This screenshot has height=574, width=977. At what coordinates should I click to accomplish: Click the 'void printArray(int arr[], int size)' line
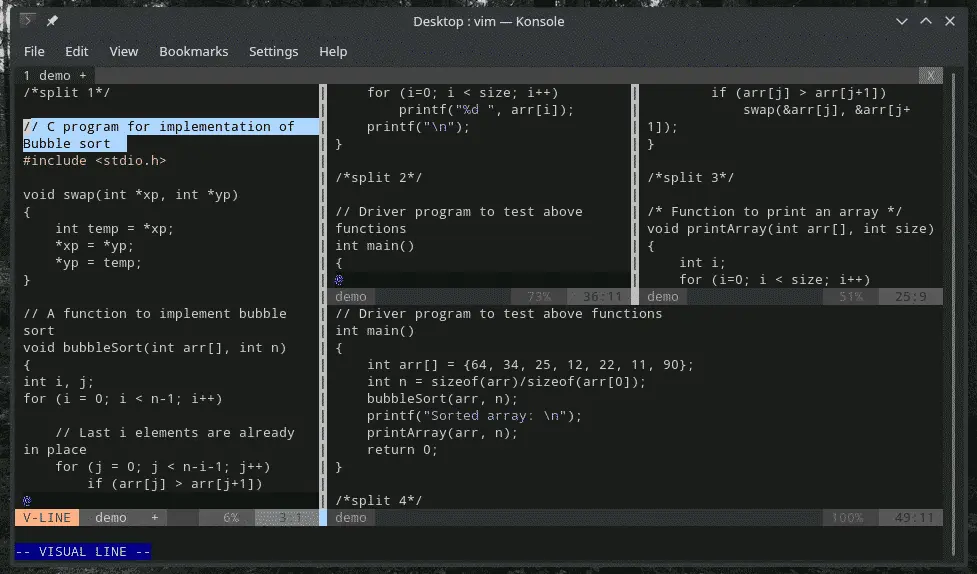[791, 229]
